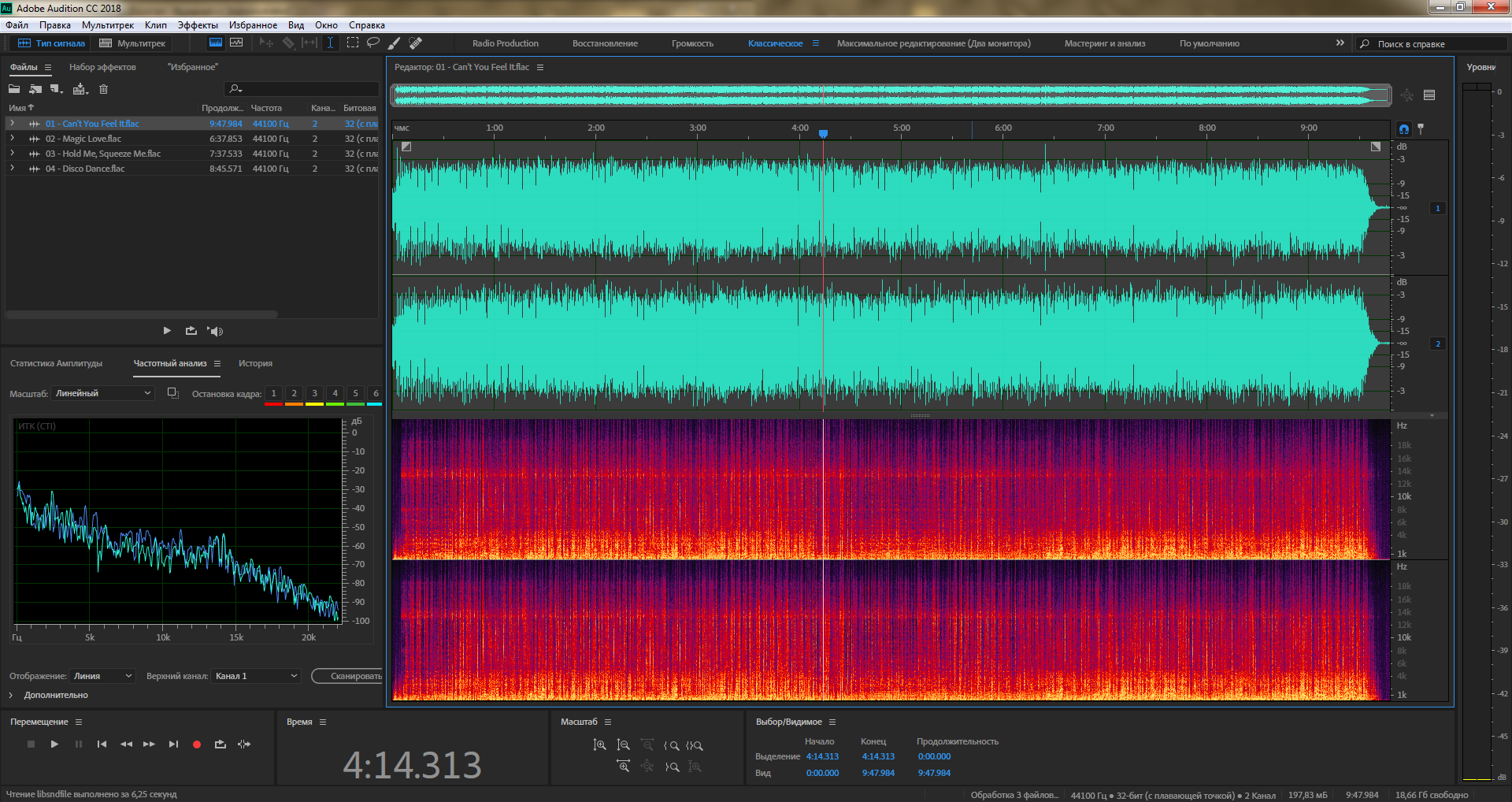Toggle the loop playback button in transport
Screen dimensions: 1512x802
[x=220, y=744]
